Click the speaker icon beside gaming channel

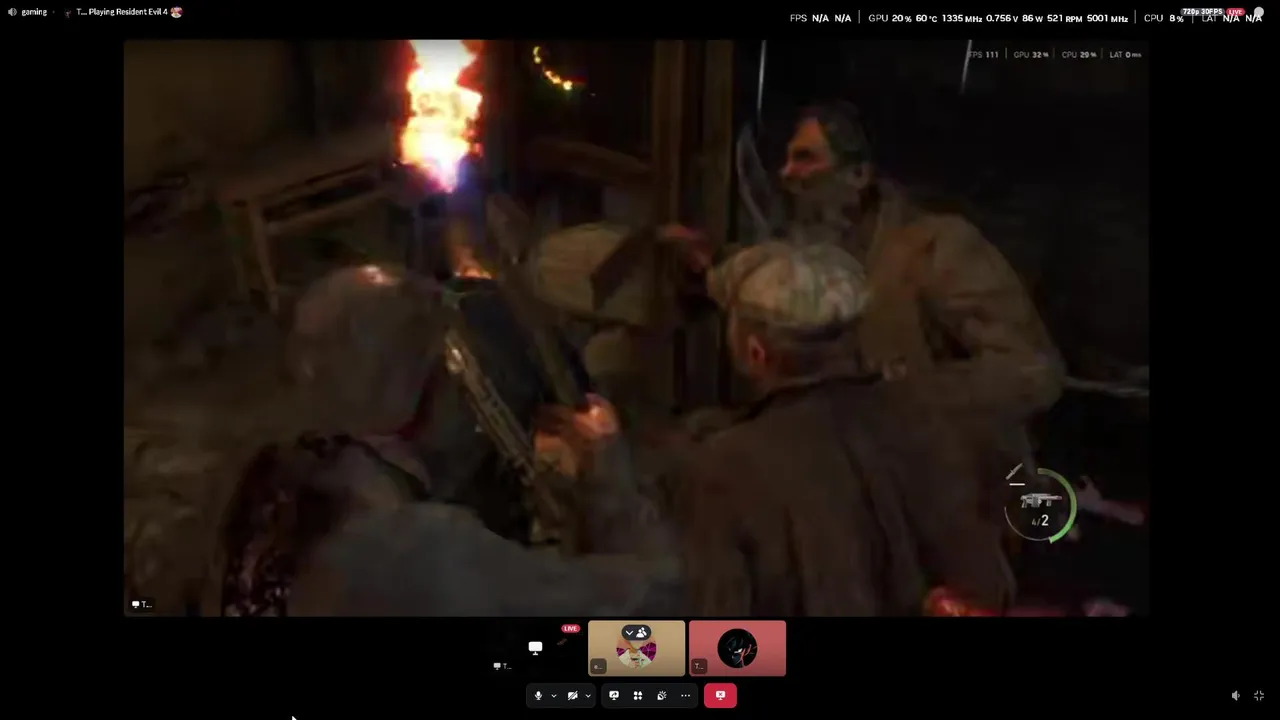point(12,12)
